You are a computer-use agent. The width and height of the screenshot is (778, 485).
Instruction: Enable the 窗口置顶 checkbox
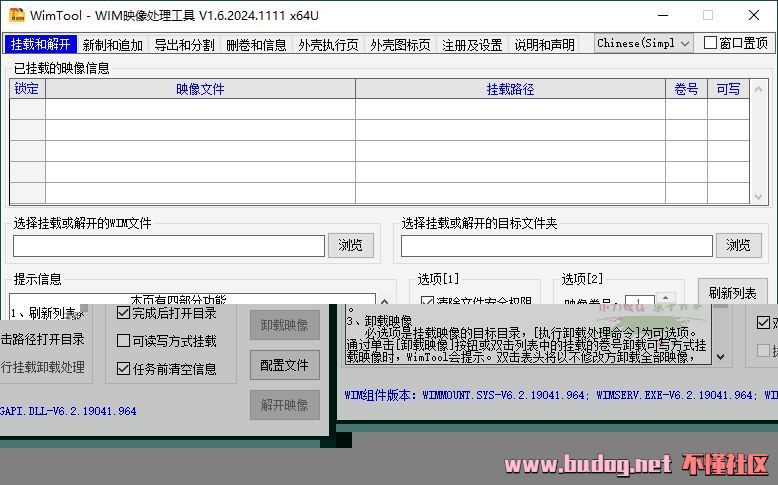[x=711, y=43]
